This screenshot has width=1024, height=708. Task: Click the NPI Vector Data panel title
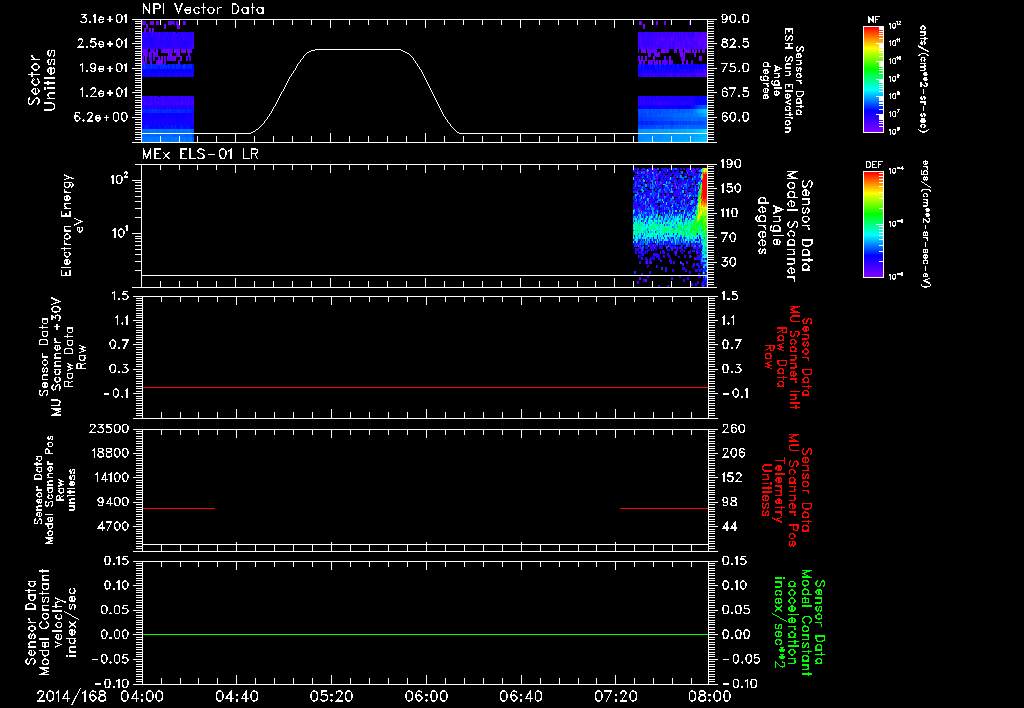[x=203, y=9]
